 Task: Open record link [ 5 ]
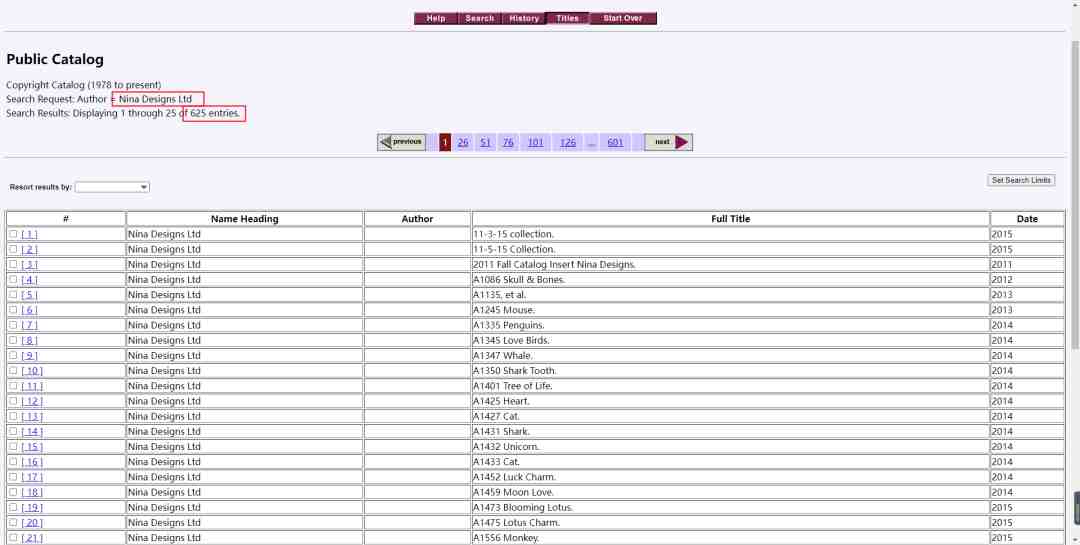click(30, 295)
